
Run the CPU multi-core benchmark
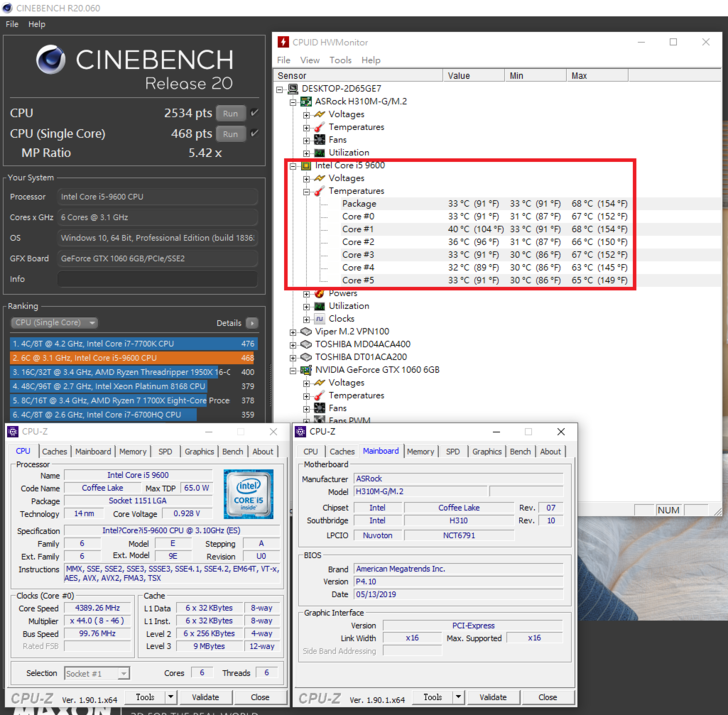tap(230, 114)
